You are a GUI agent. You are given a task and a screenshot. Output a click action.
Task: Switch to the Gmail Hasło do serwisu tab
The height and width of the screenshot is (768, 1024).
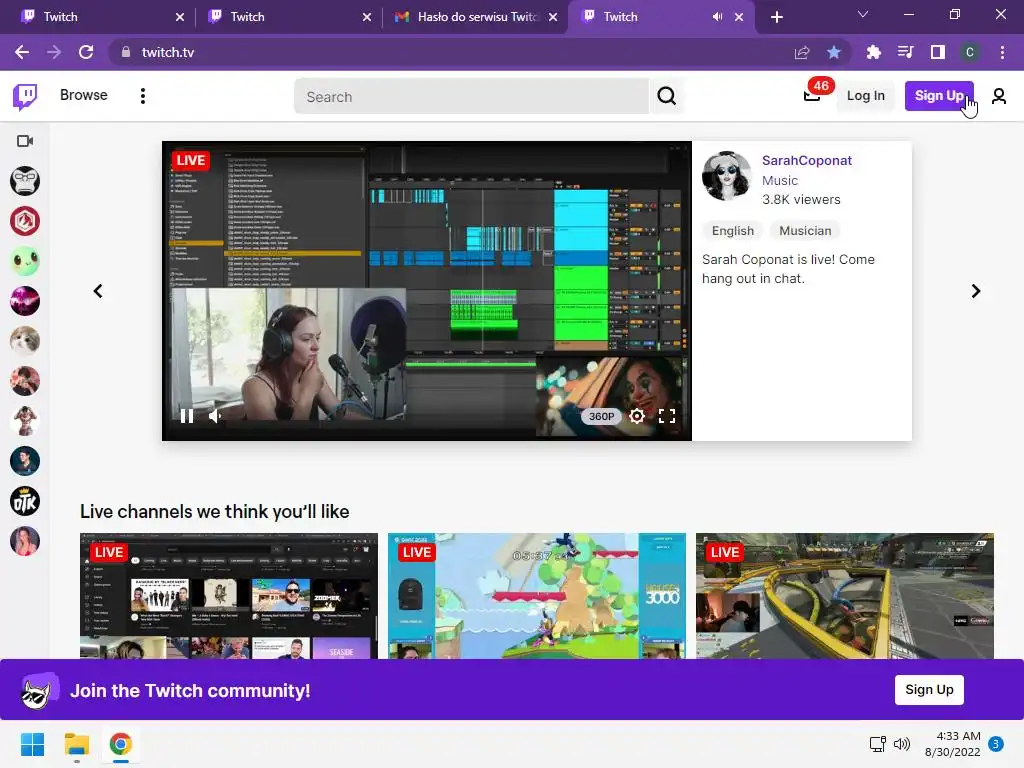(x=475, y=17)
